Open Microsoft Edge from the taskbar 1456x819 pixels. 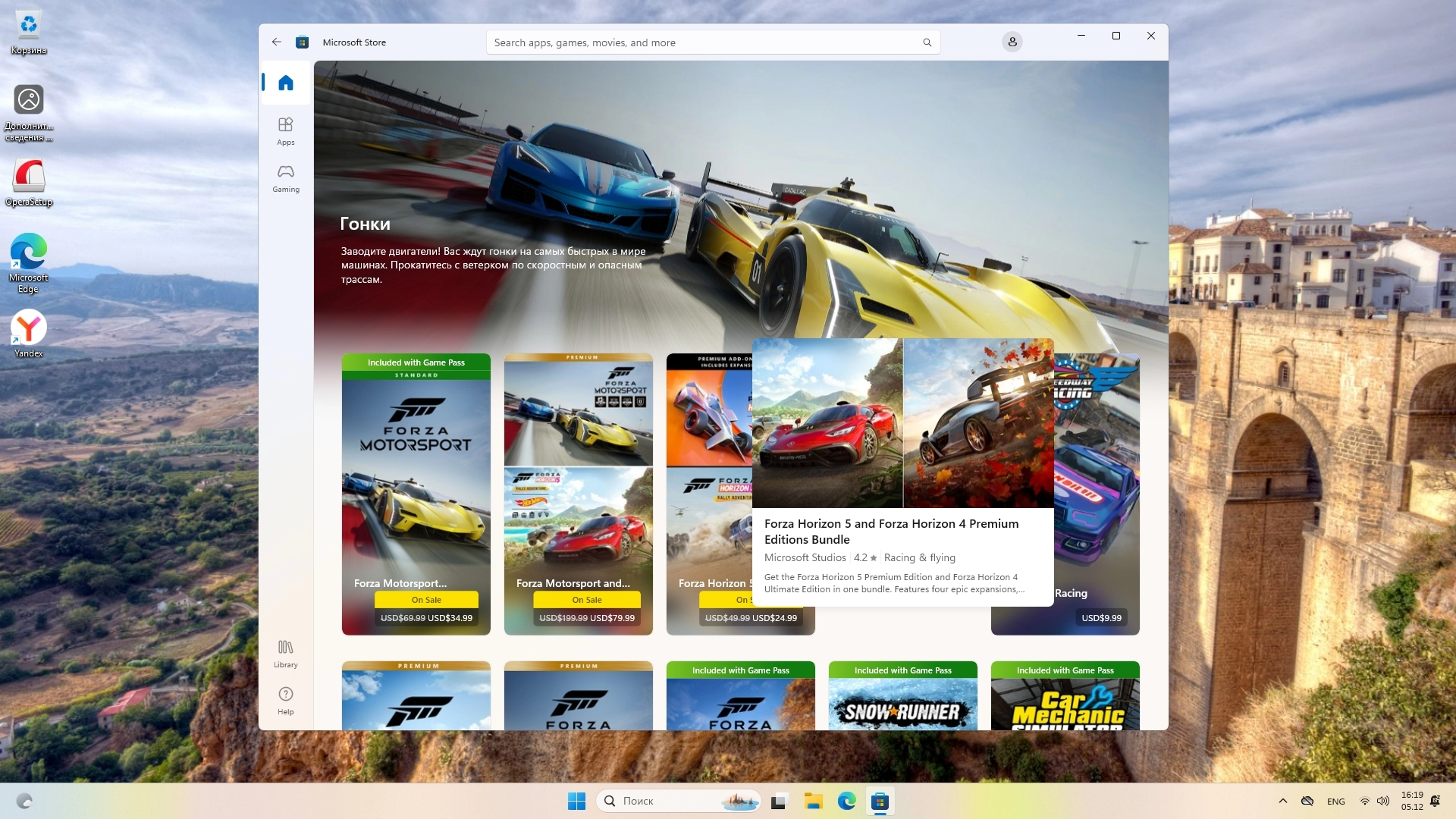[846, 801]
